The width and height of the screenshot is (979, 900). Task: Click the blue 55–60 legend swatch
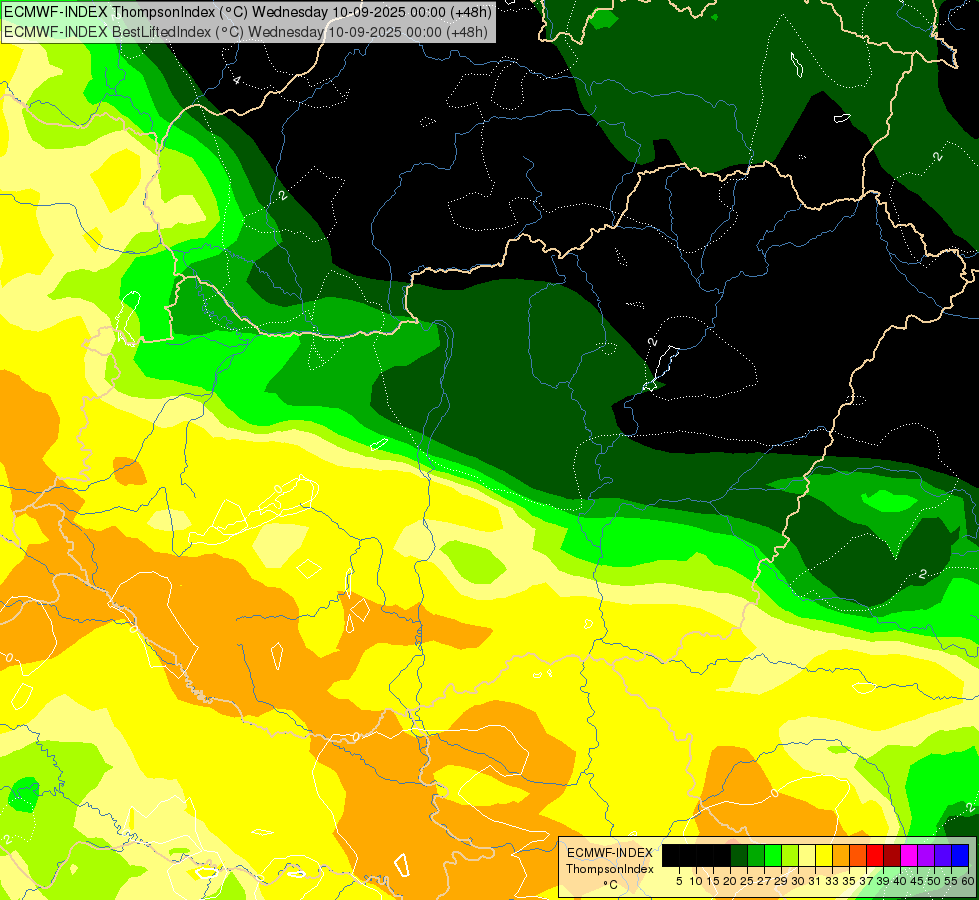tap(960, 855)
